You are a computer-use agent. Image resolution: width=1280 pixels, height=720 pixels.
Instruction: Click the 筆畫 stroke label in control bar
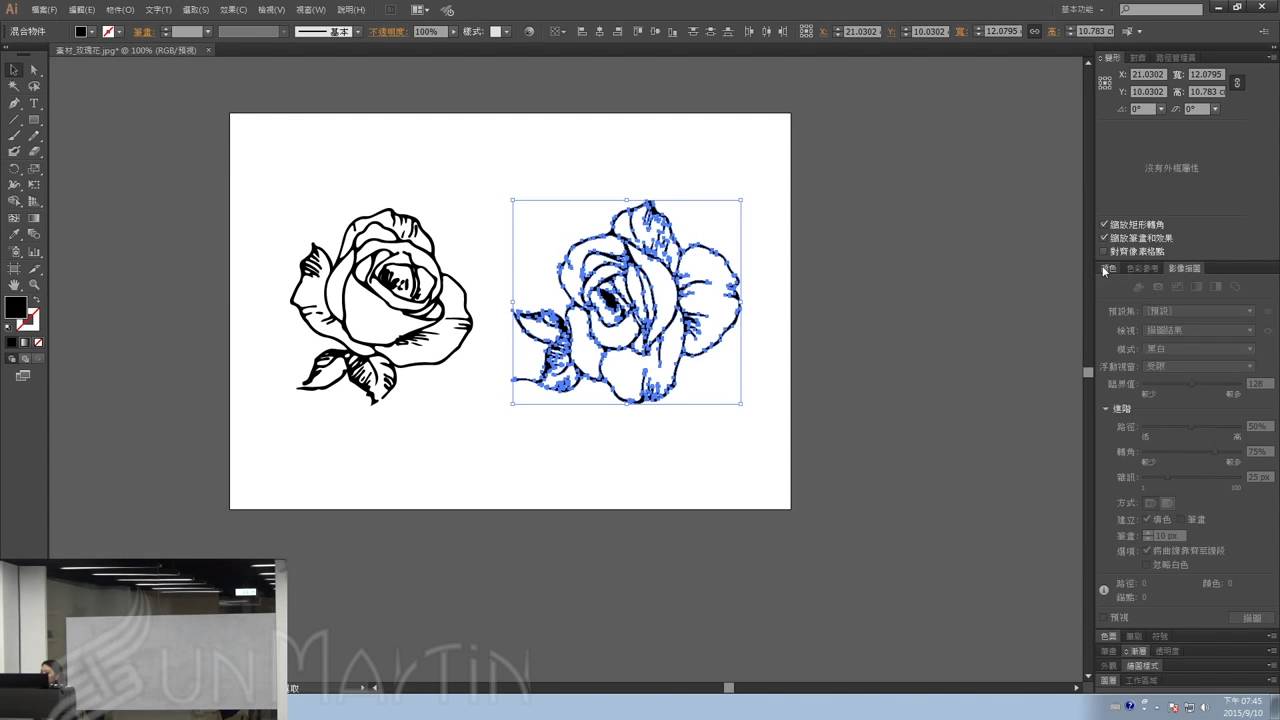click(142, 32)
